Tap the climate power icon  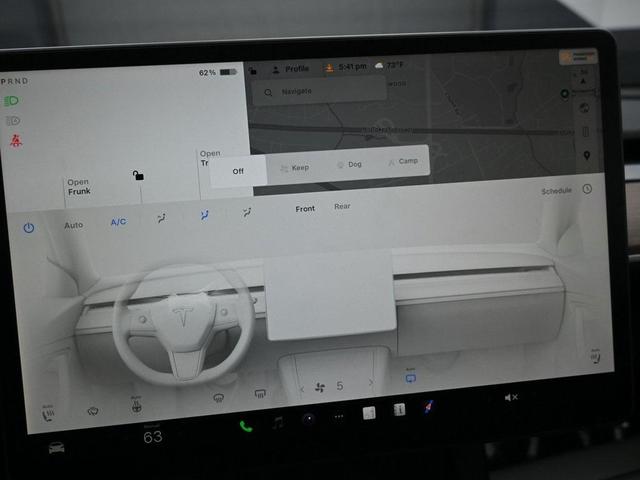click(x=28, y=227)
